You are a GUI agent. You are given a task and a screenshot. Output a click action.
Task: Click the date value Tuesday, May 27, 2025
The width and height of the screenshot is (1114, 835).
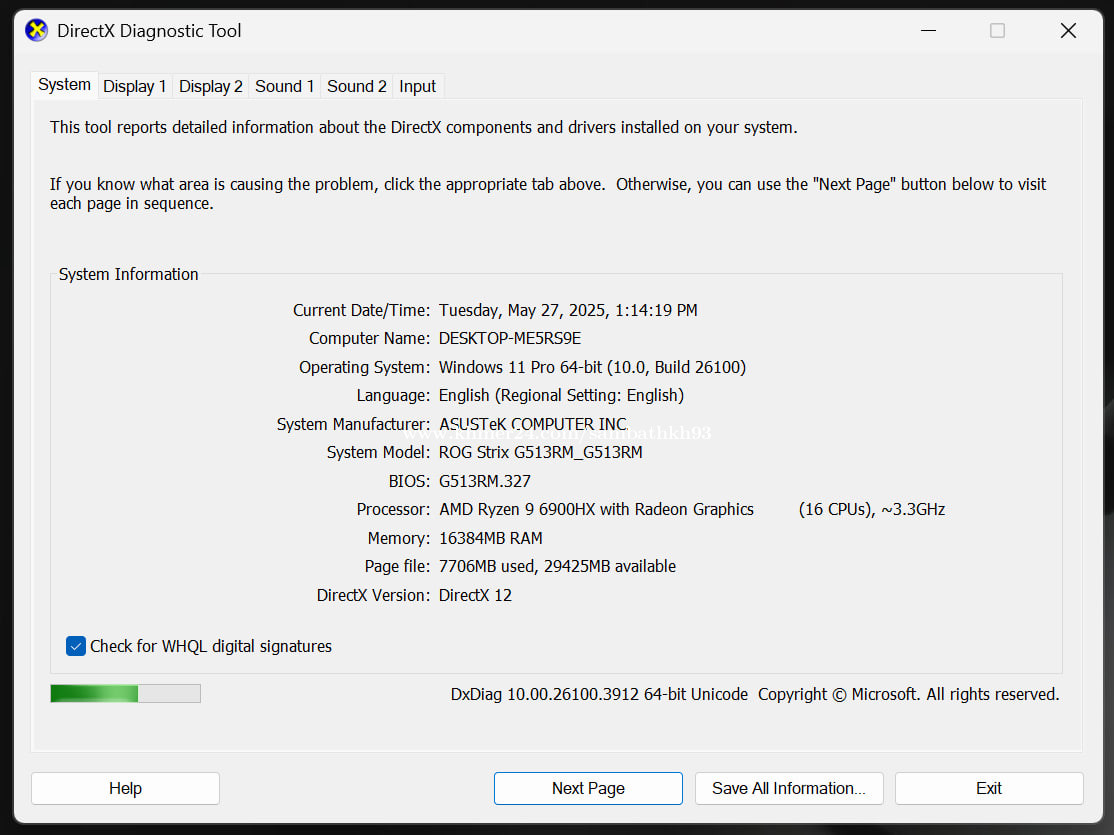point(522,311)
